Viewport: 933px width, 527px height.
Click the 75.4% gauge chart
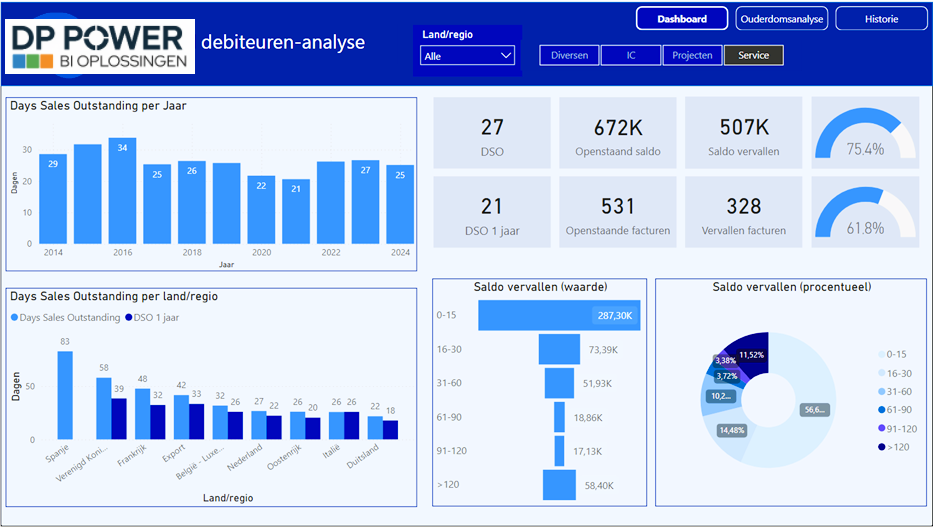tap(865, 134)
